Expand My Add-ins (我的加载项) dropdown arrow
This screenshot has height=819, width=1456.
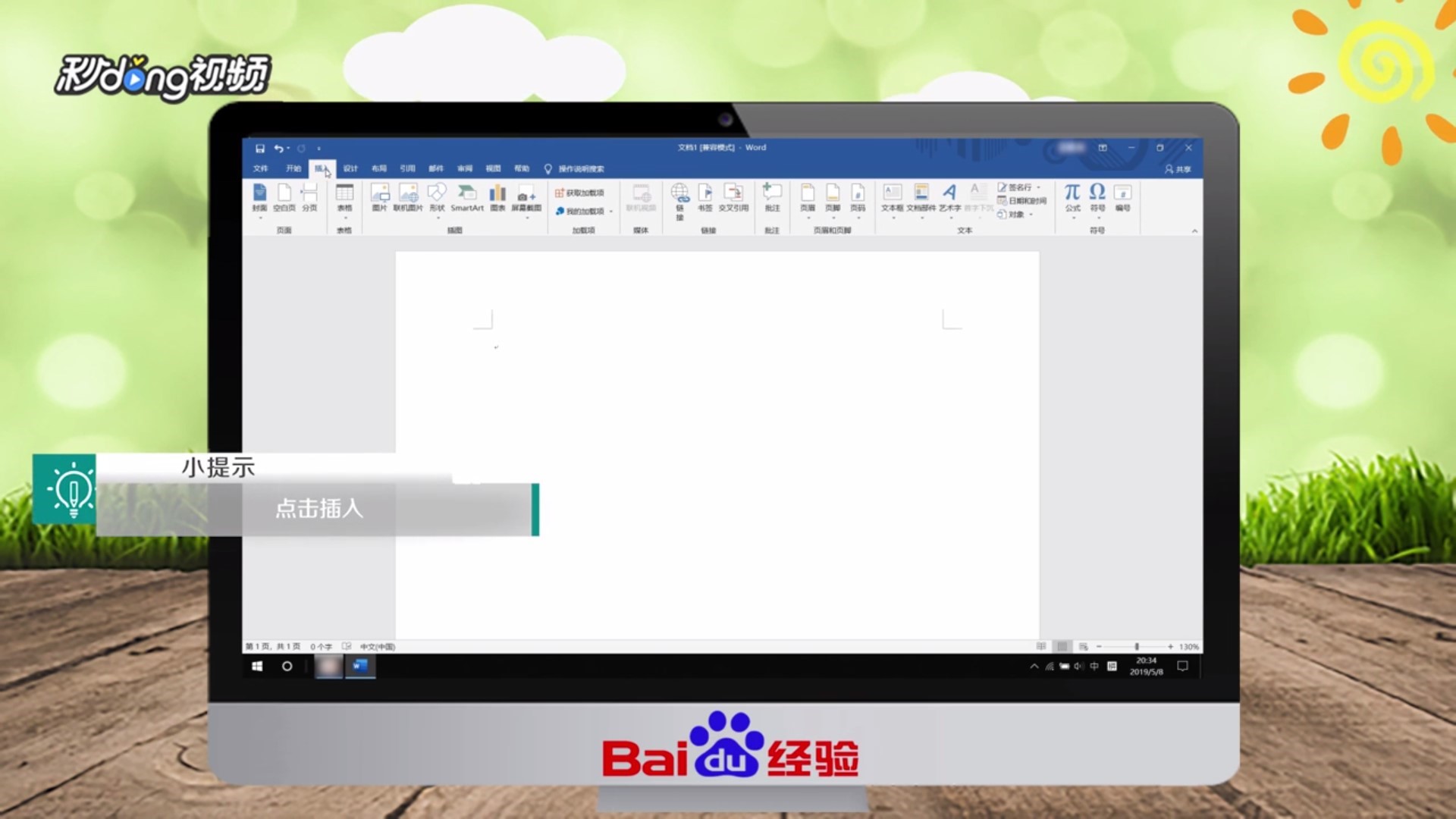click(x=610, y=212)
